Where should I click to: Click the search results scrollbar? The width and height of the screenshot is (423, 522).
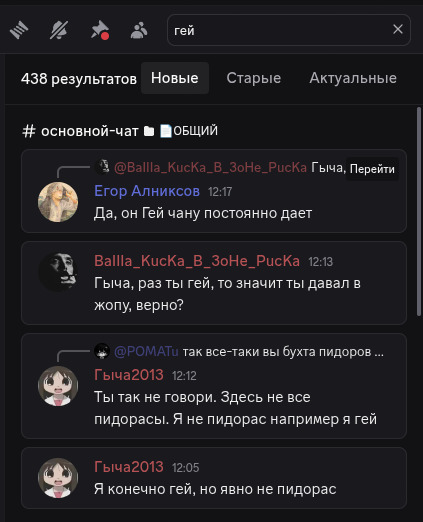[419, 211]
